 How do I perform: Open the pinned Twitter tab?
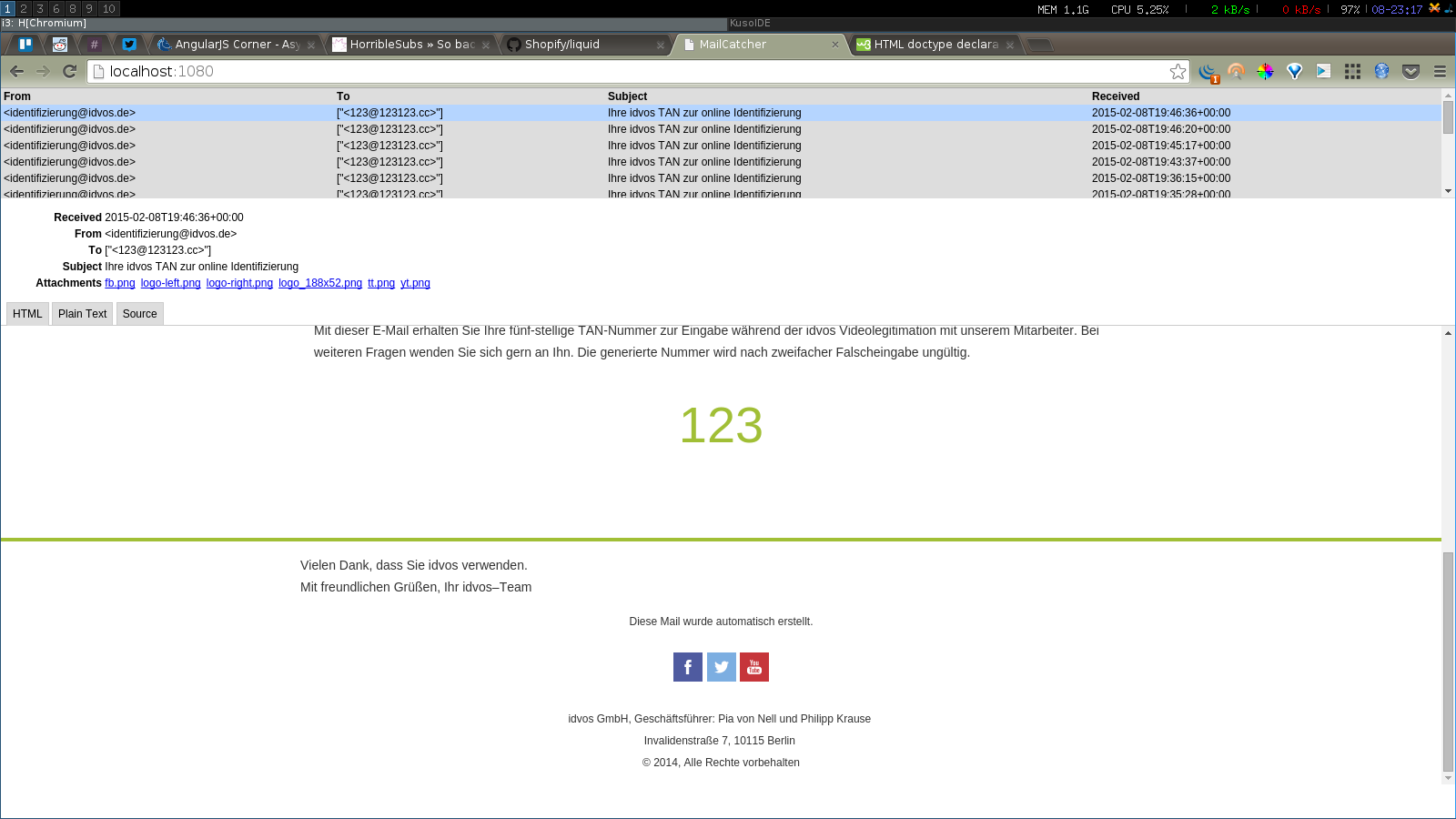[129, 44]
